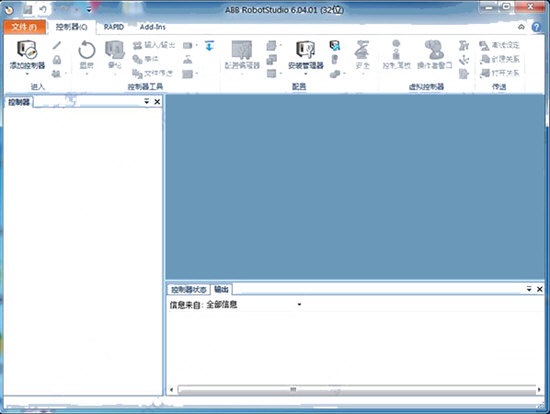Switch to the 控制器(C) ribbon tab
Screen dimensions: 550x414
point(72,27)
